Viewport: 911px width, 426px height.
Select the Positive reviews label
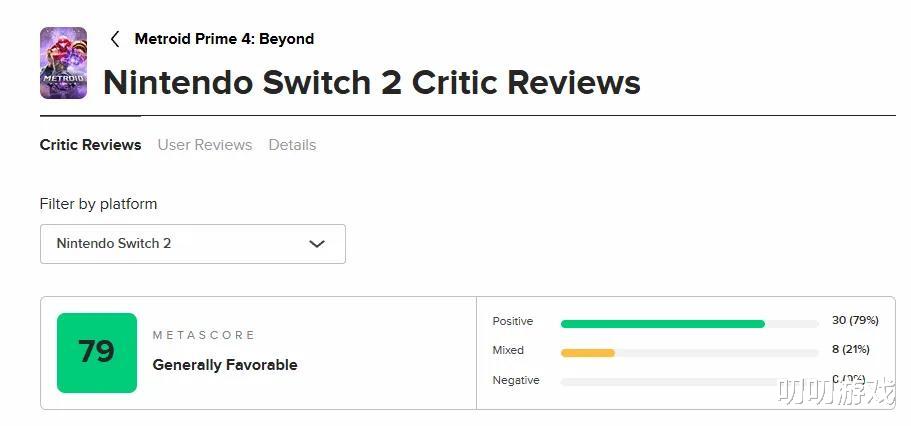point(513,321)
